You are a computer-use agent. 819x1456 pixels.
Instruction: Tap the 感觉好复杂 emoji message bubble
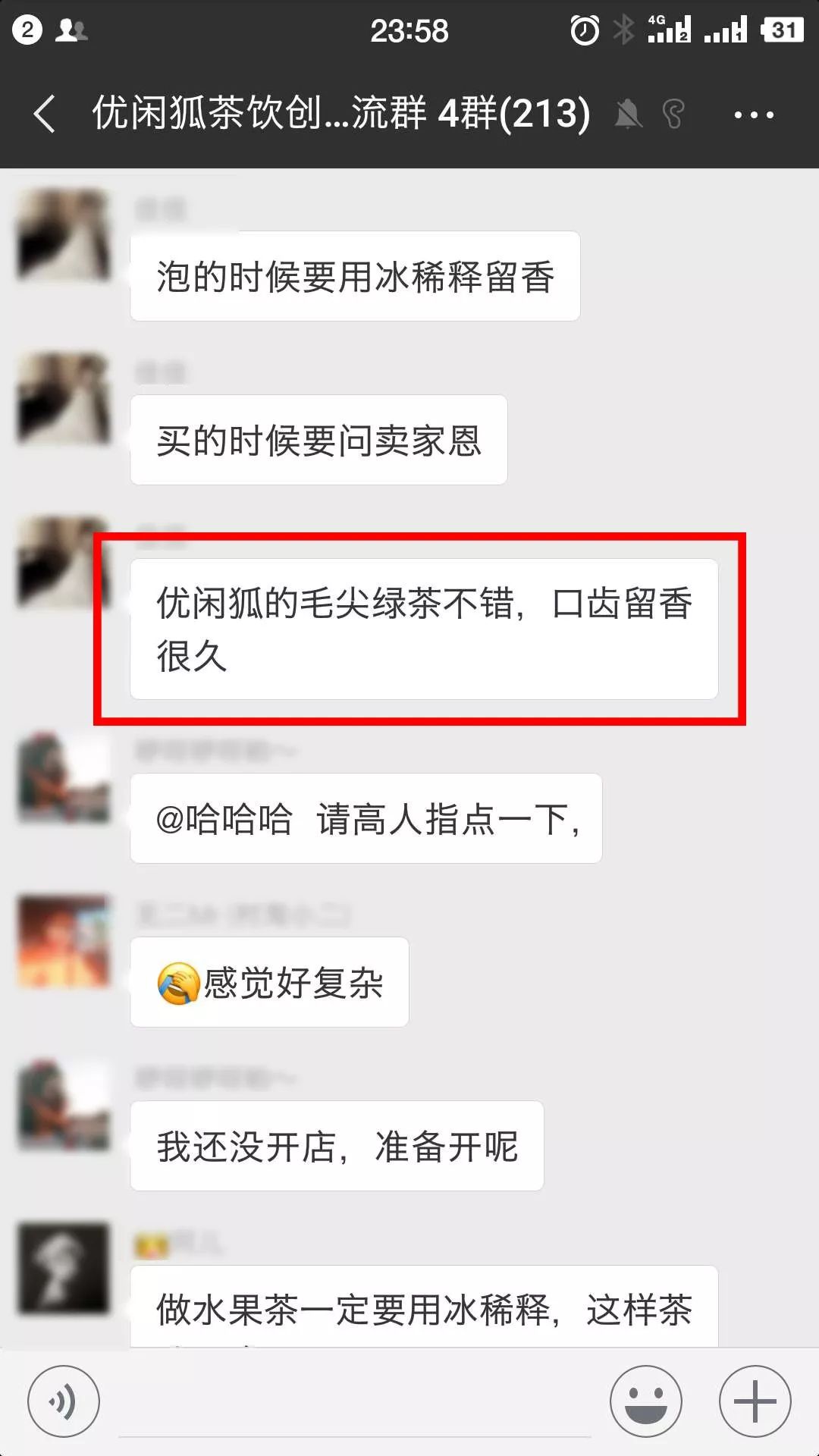coord(269,982)
